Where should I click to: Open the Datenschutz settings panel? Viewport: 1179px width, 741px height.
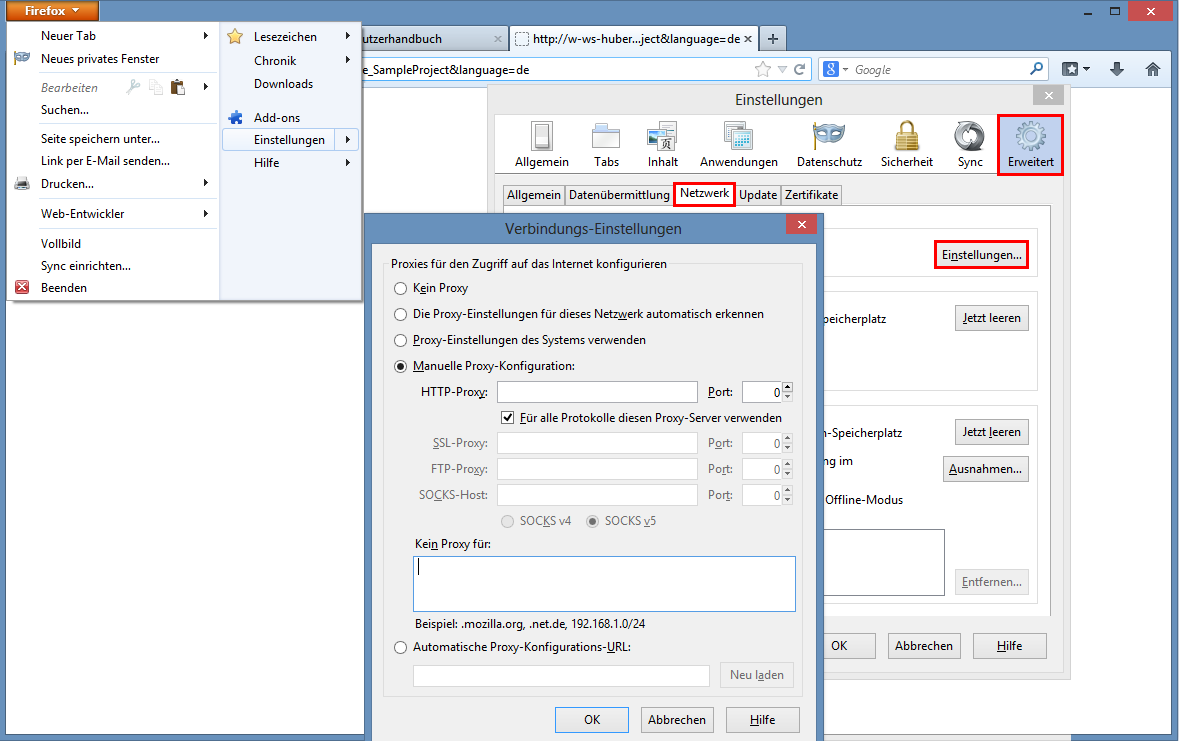tap(828, 143)
